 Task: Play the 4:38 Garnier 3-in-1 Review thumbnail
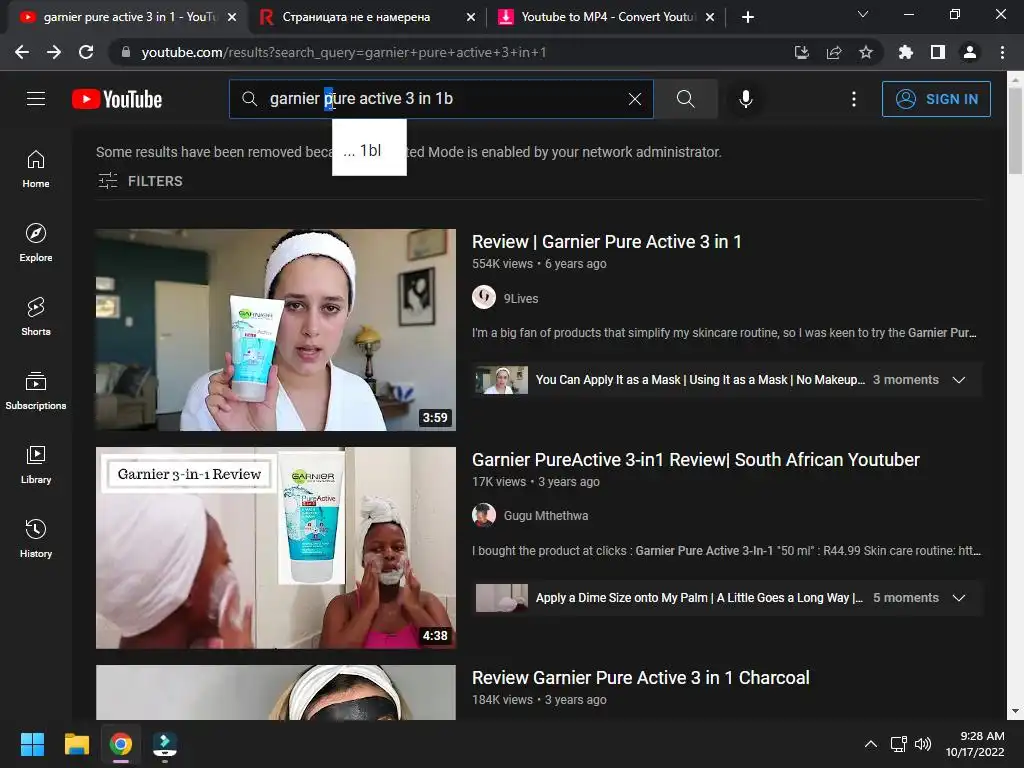(x=276, y=548)
